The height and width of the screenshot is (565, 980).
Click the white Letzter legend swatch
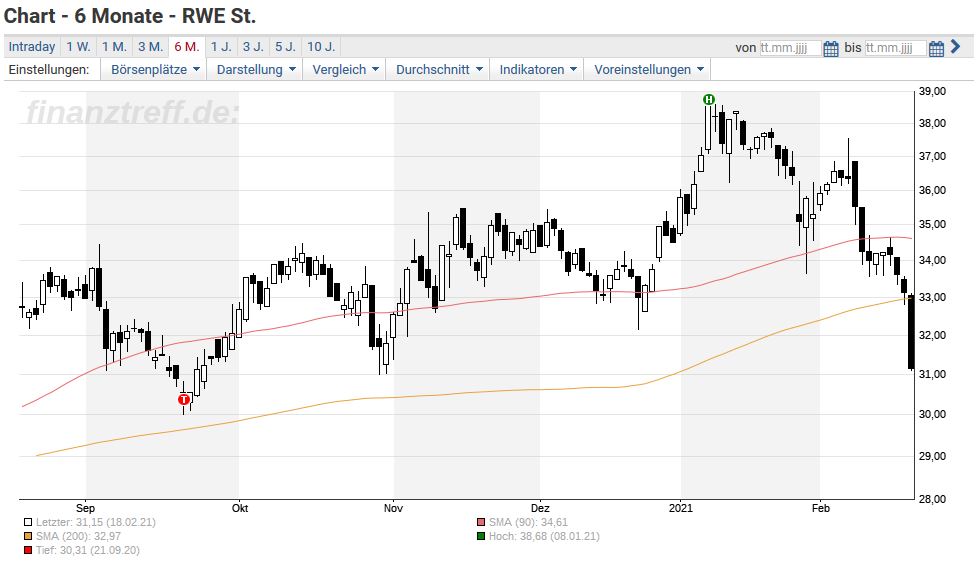coord(28,522)
